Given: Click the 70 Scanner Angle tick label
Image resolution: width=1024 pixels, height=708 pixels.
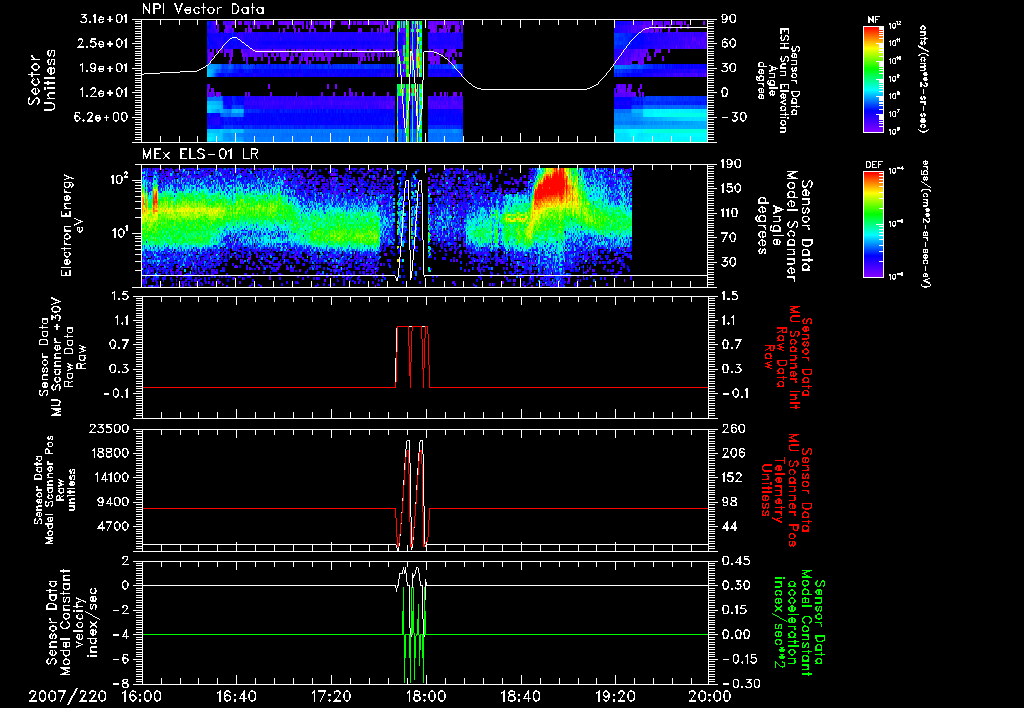Looking at the screenshot, I should 728,238.
